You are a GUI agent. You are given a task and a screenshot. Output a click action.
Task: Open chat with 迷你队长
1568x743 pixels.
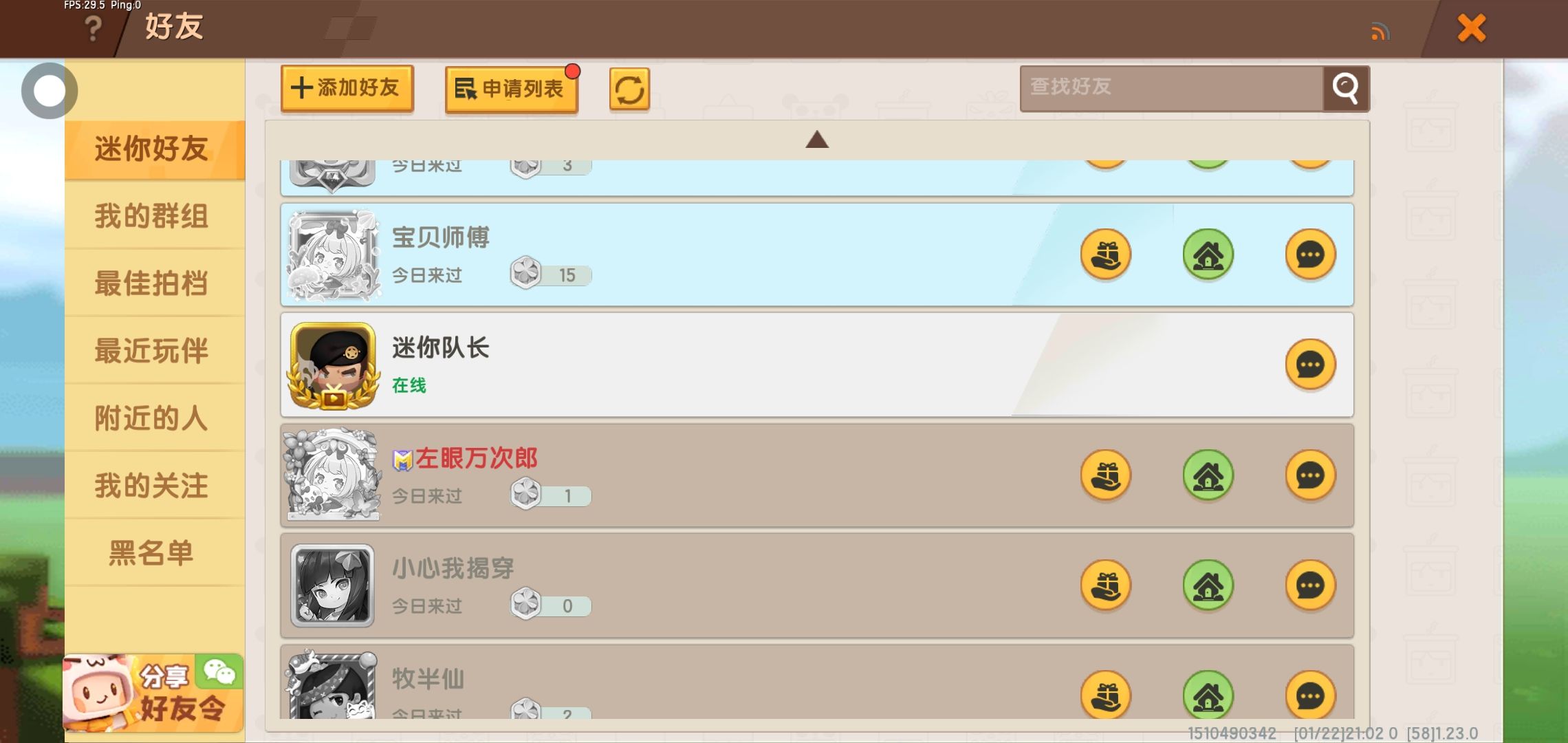(x=1310, y=365)
